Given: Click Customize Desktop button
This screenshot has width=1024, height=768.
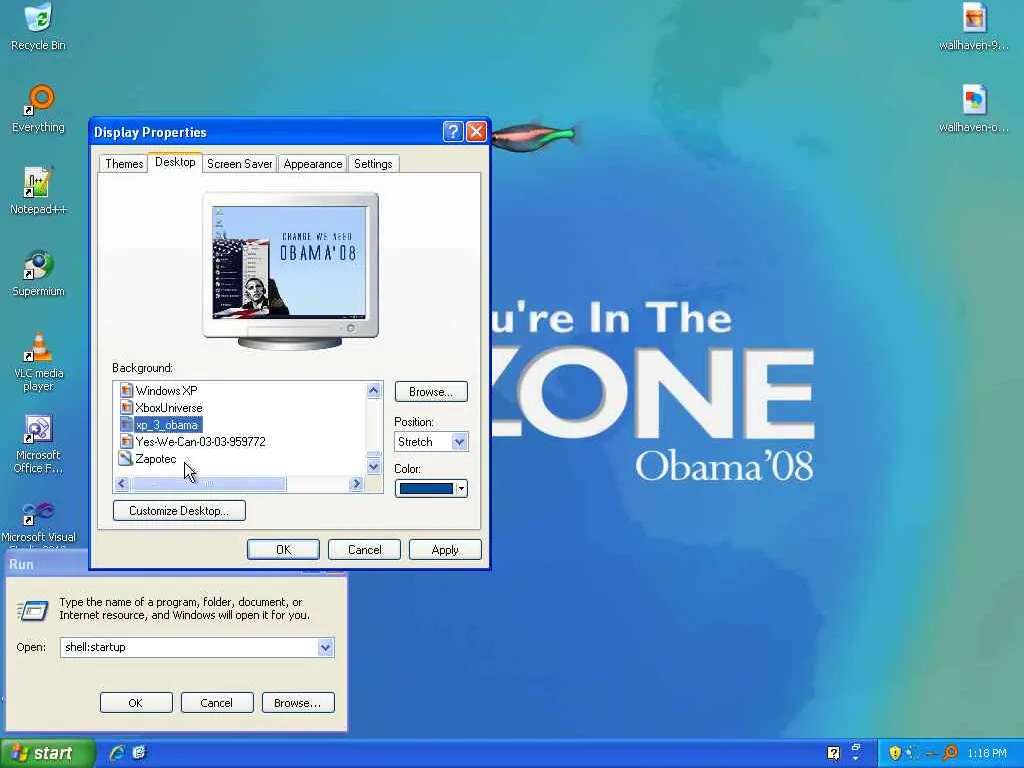Looking at the screenshot, I should coord(179,510).
